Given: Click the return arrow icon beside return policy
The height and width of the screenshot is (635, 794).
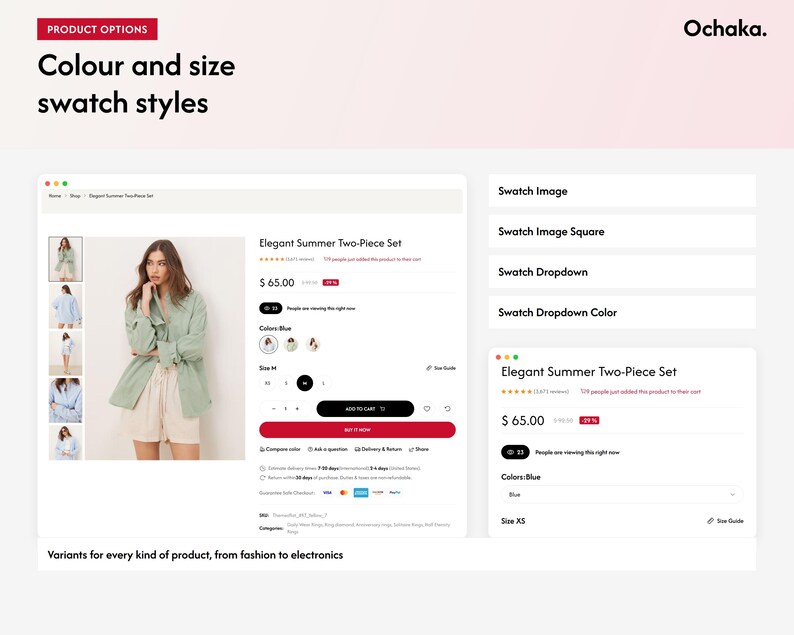Looking at the screenshot, I should click(262, 478).
